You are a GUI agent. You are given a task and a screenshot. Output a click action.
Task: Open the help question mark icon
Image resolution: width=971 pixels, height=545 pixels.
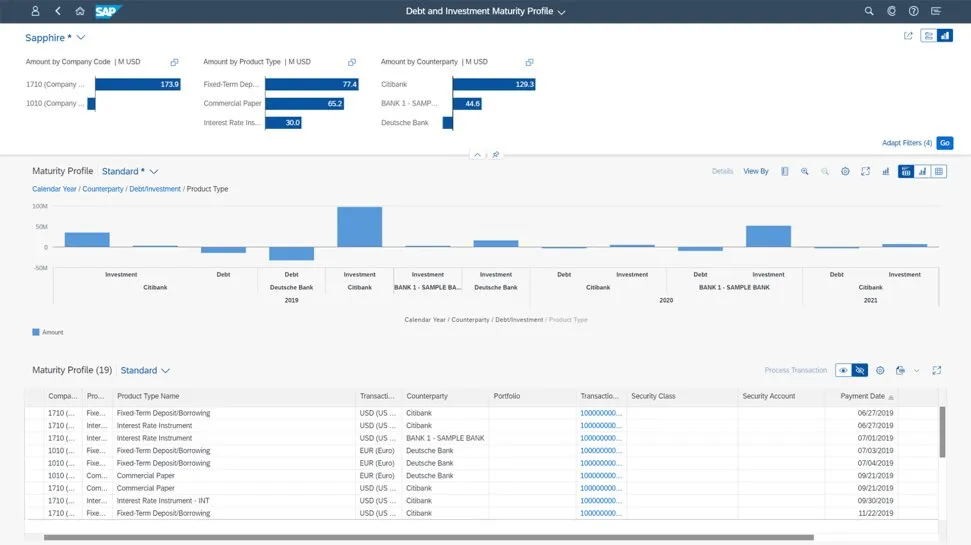point(913,11)
